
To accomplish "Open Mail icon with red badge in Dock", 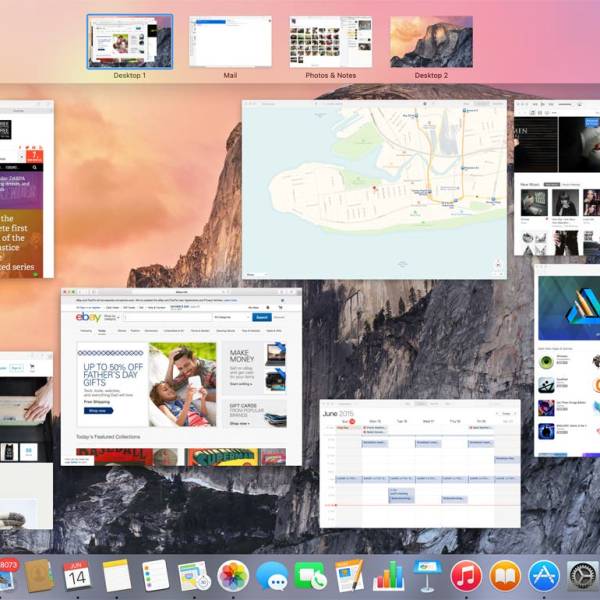I will coord(7,576).
